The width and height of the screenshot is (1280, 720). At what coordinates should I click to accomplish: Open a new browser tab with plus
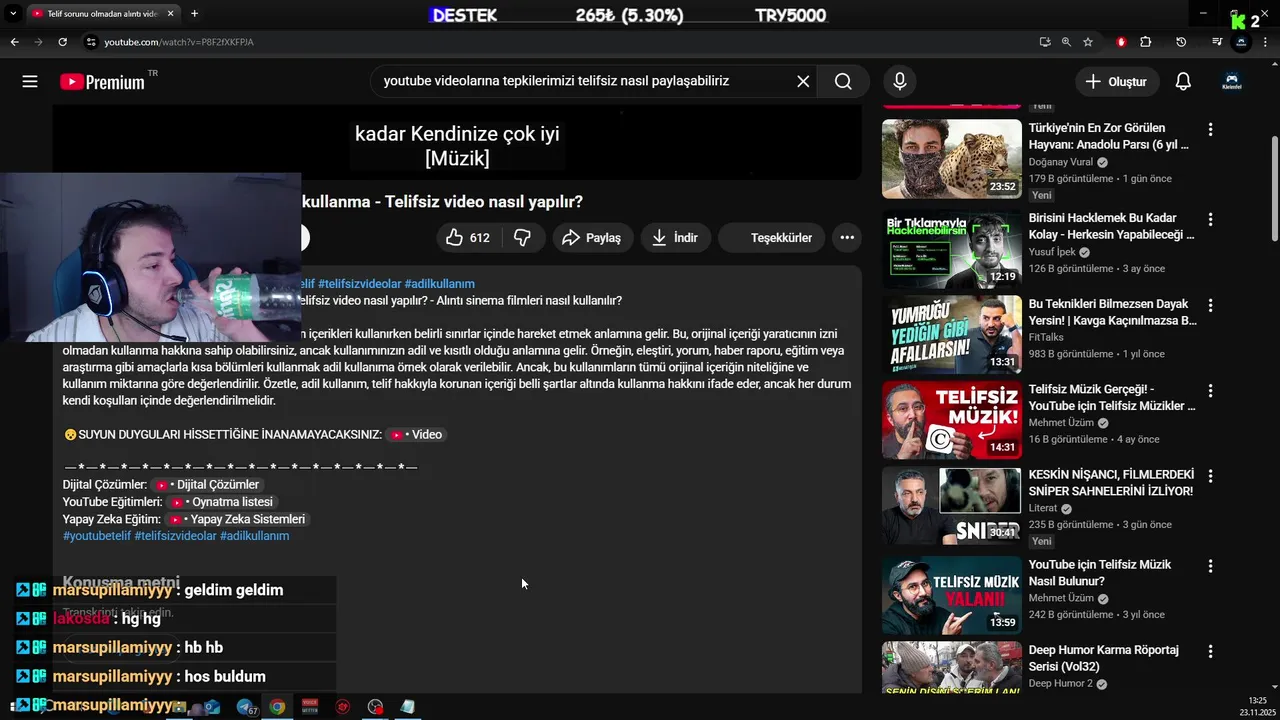click(194, 13)
